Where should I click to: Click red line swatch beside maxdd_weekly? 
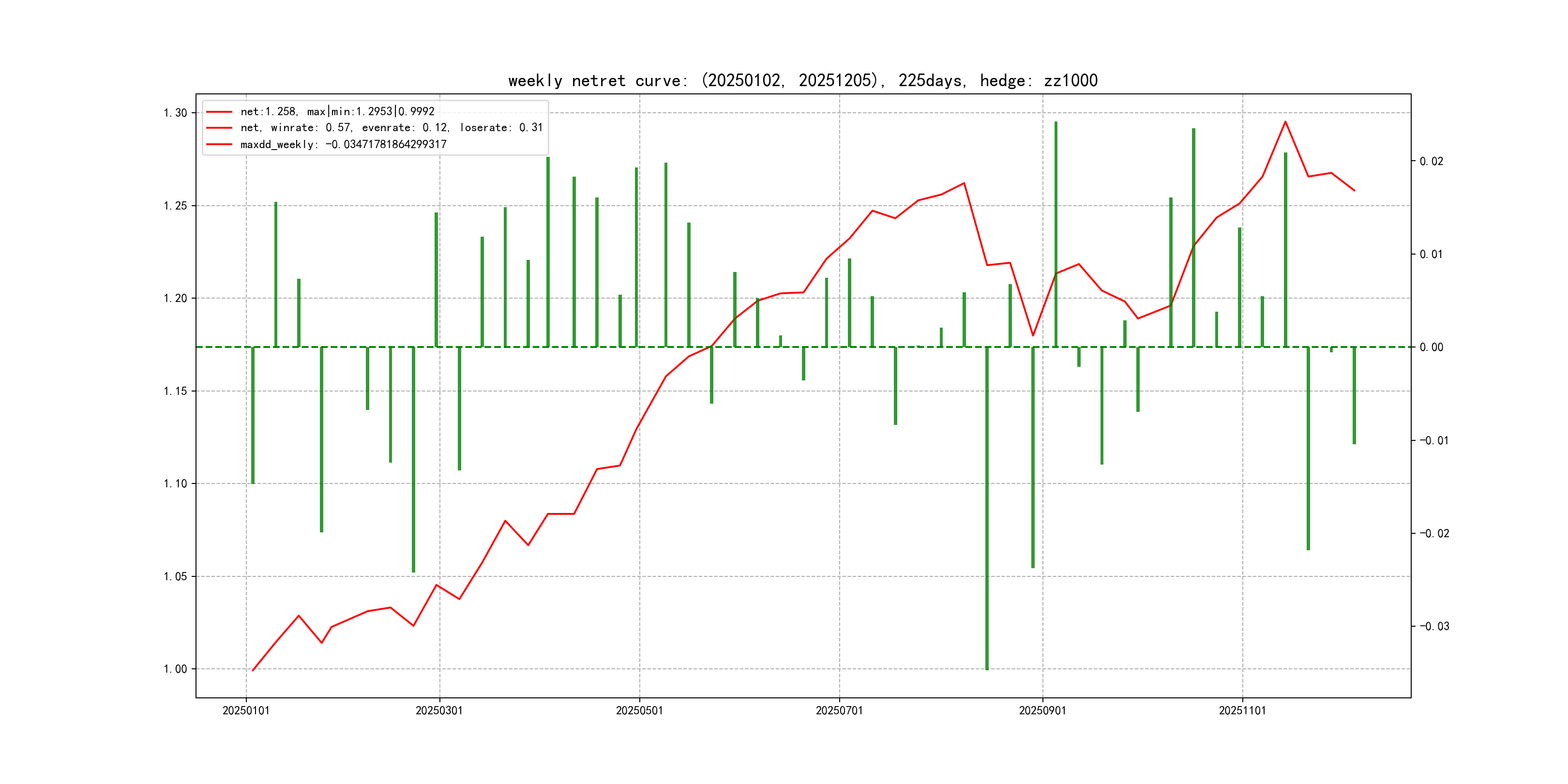[x=219, y=144]
